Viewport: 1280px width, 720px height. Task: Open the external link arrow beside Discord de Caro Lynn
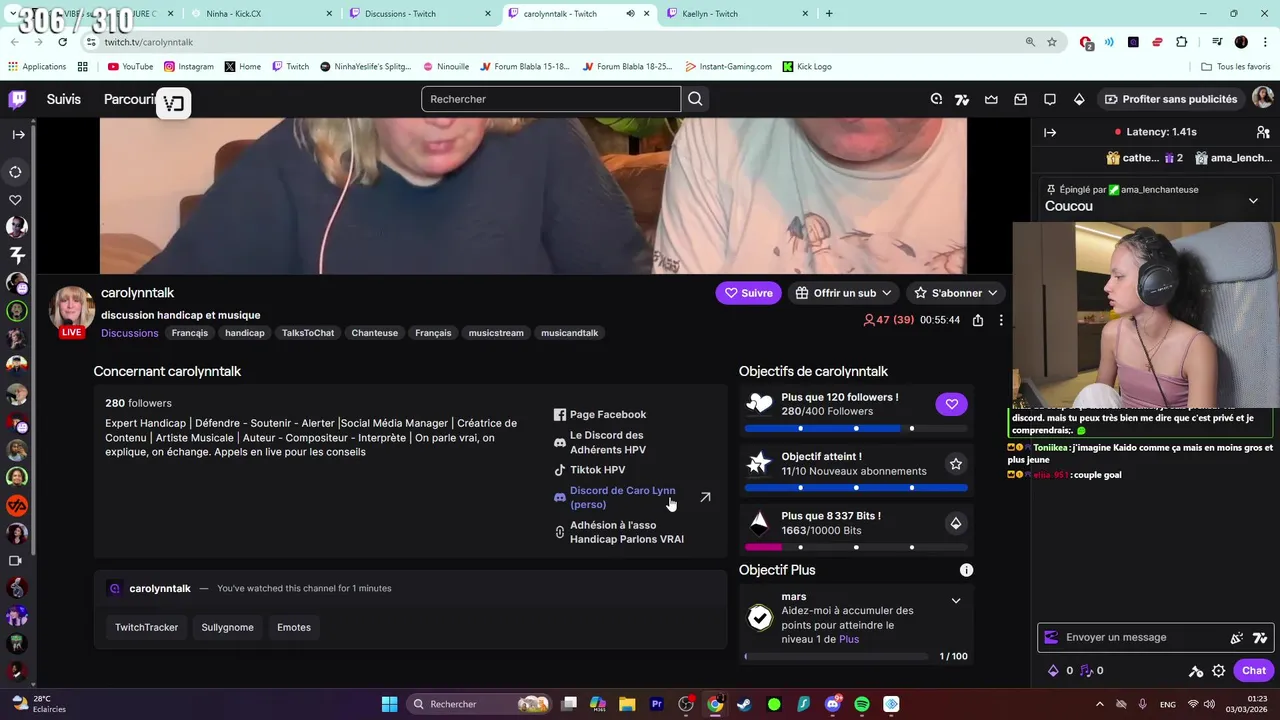coord(705,497)
